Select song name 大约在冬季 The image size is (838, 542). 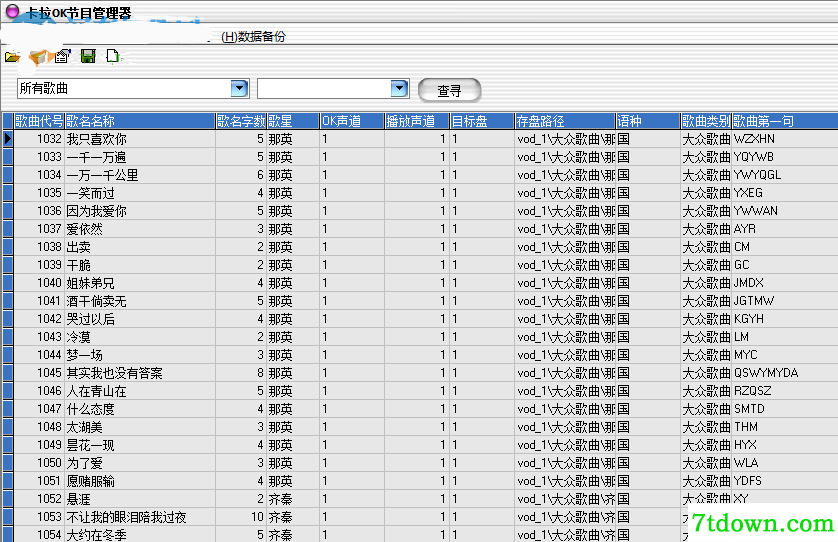pos(97,535)
